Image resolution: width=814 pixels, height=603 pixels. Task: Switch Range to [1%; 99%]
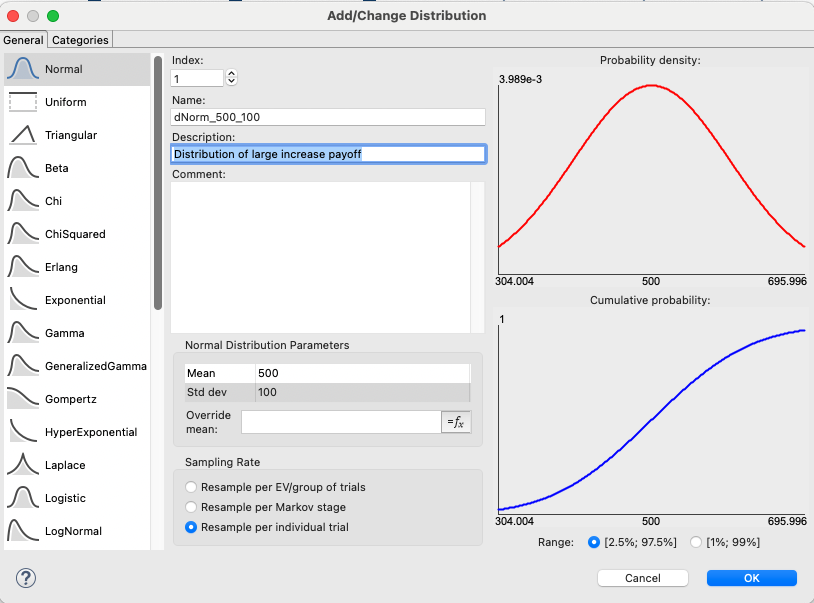pyautogui.click(x=697, y=541)
